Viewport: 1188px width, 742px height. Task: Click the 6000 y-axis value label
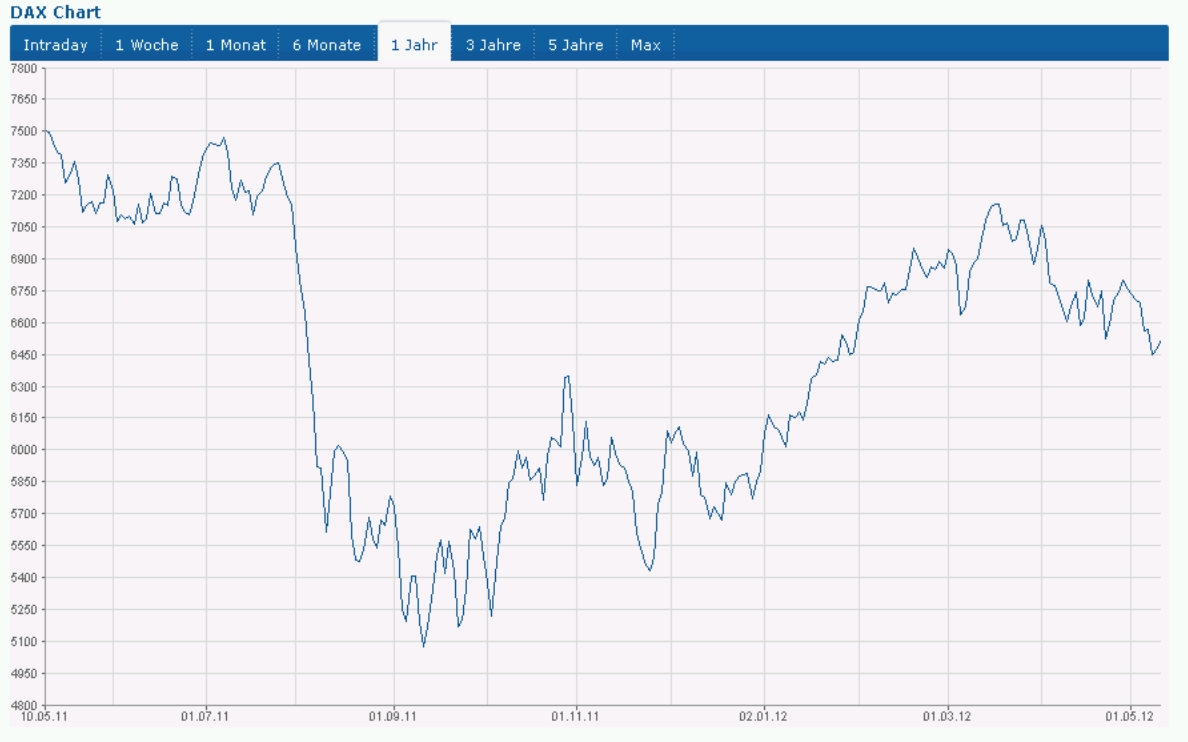coord(22,450)
